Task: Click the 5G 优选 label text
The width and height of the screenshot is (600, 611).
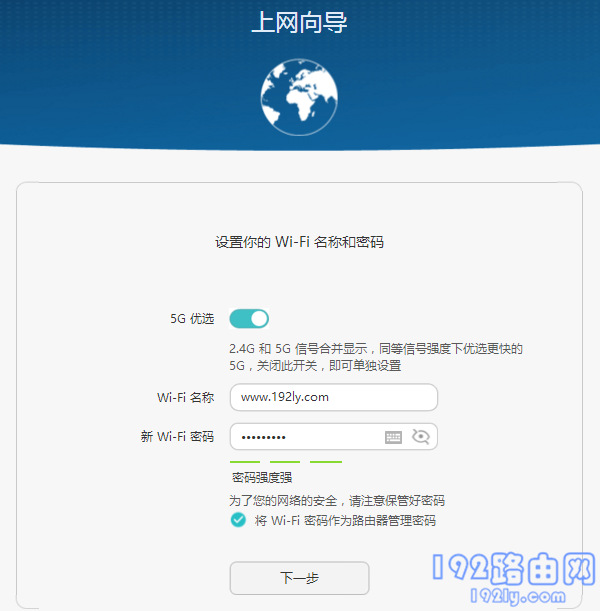Action: click(x=192, y=319)
